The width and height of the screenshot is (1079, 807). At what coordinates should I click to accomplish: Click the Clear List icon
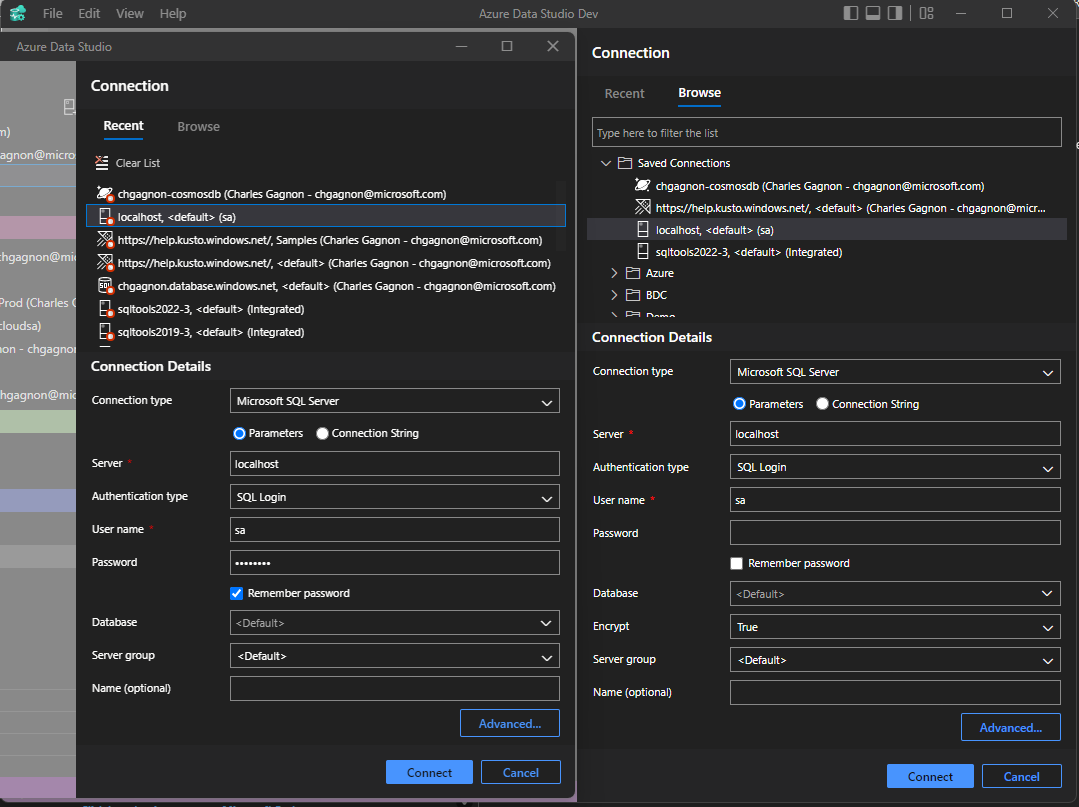[100, 162]
